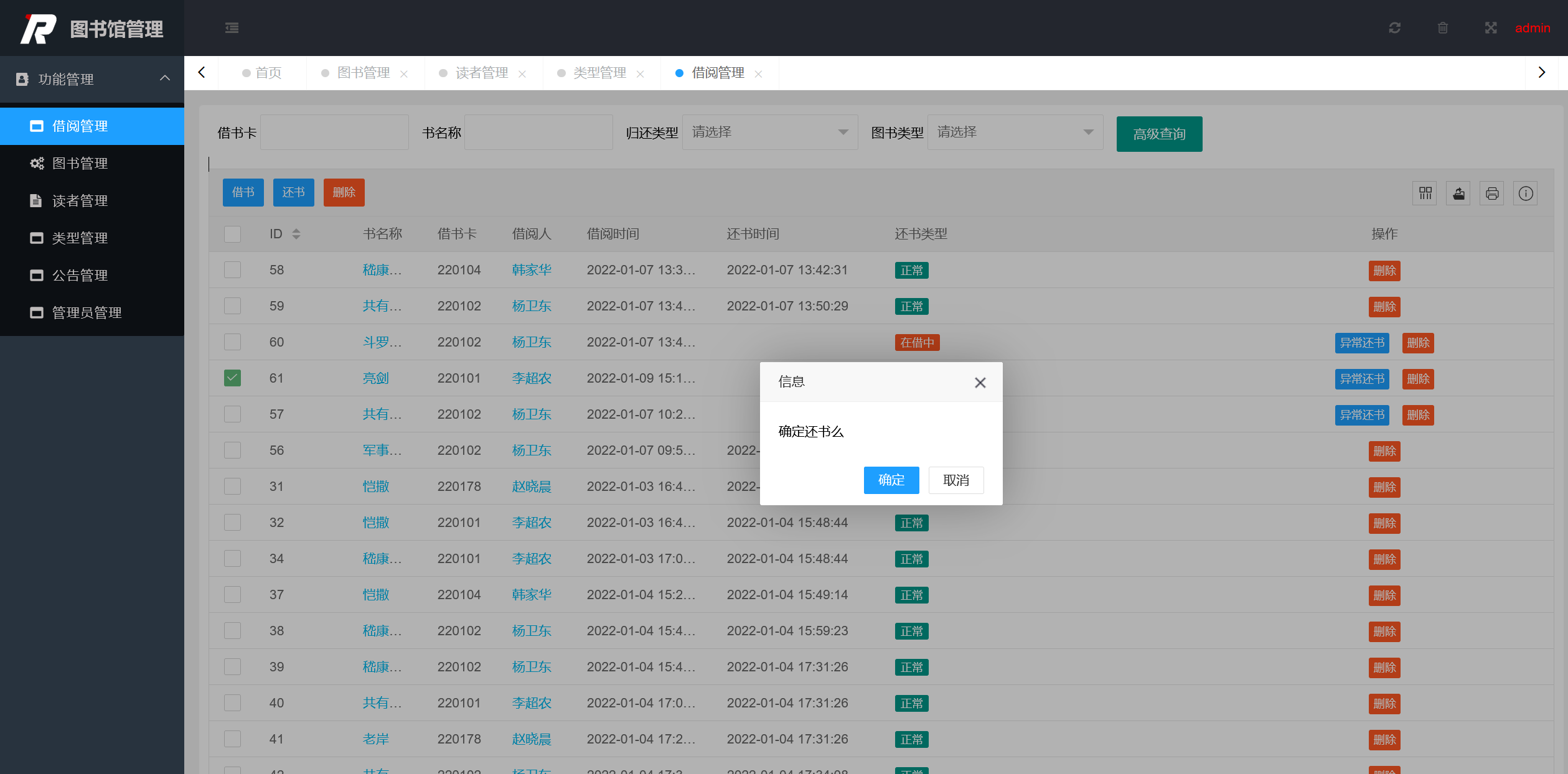Collapse sidebar with menu fold icon
Viewport: 1568px width, 774px height.
click(x=232, y=28)
